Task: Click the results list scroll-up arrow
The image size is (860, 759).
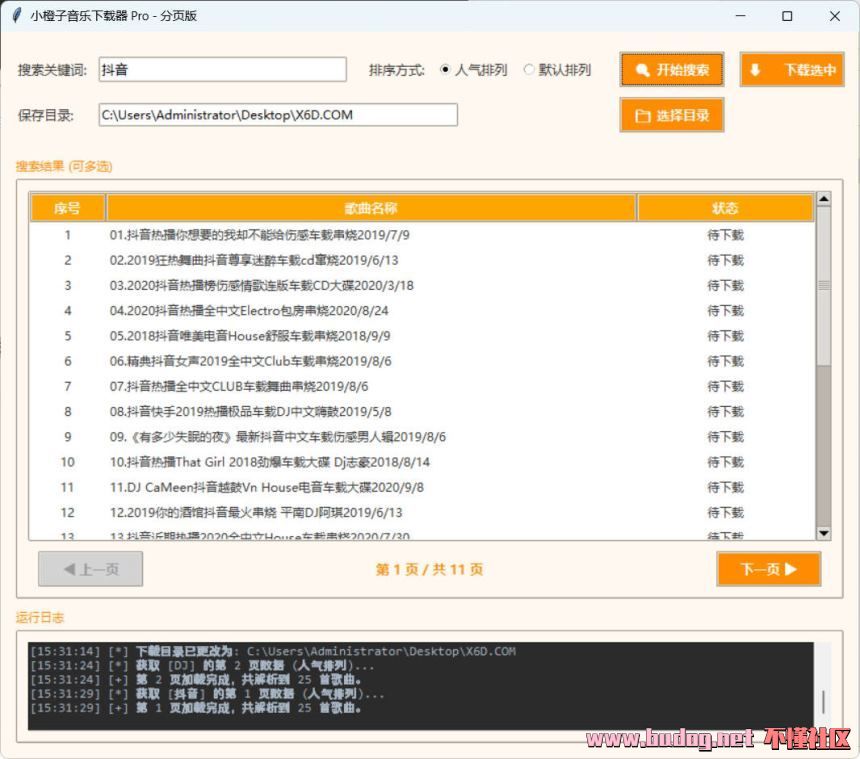Action: 824,199
